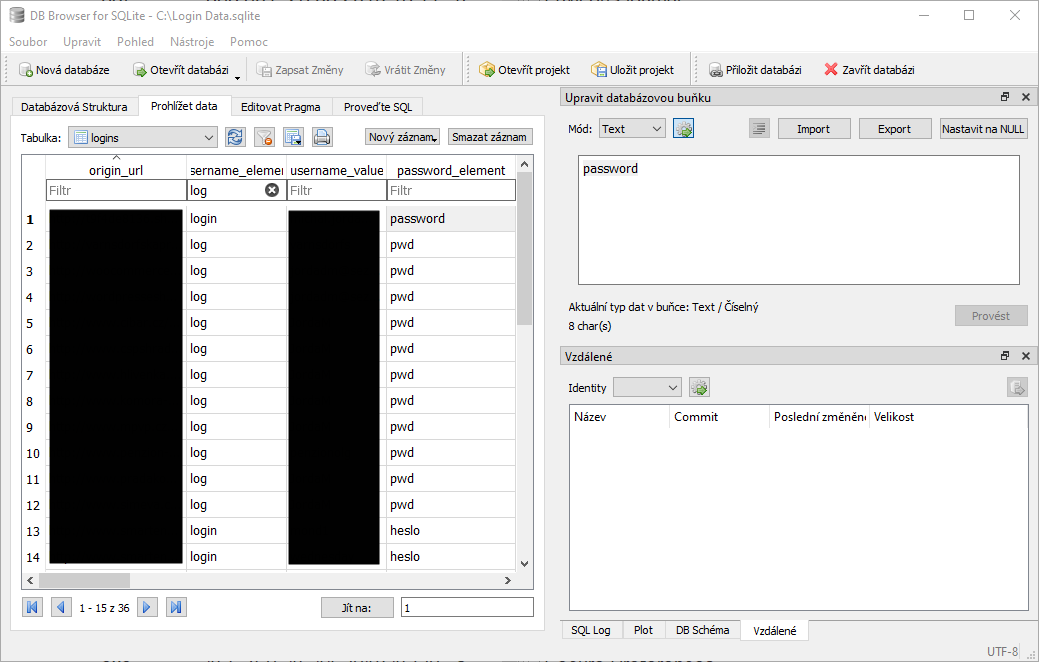This screenshot has height=662, width=1039.
Task: Select the 'password' cell in row 1
Action: (451, 219)
